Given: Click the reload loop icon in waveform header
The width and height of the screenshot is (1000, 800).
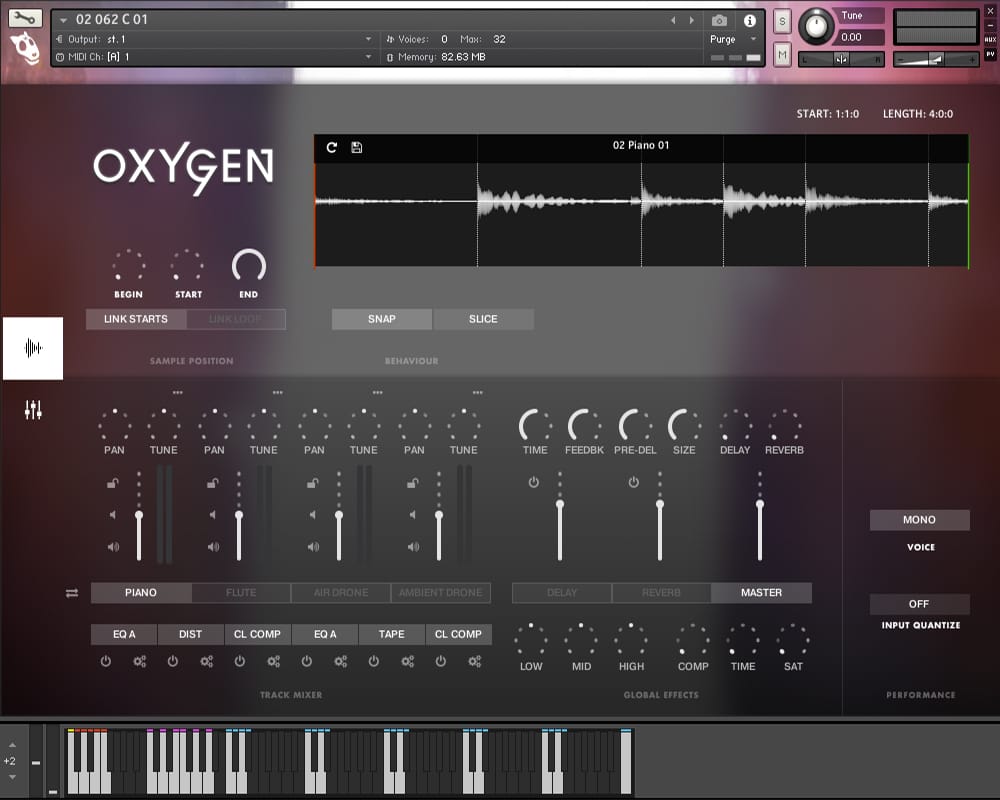Looking at the screenshot, I should [332, 148].
